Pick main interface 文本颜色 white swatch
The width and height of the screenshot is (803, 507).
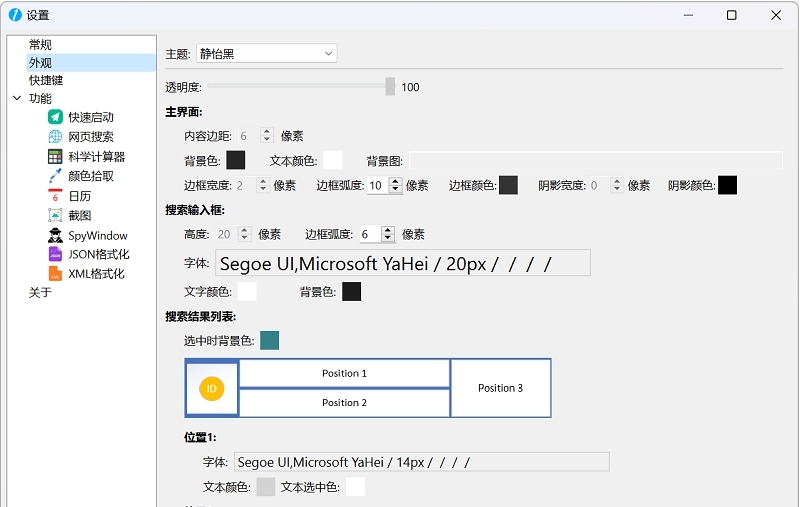pyautogui.click(x=332, y=160)
